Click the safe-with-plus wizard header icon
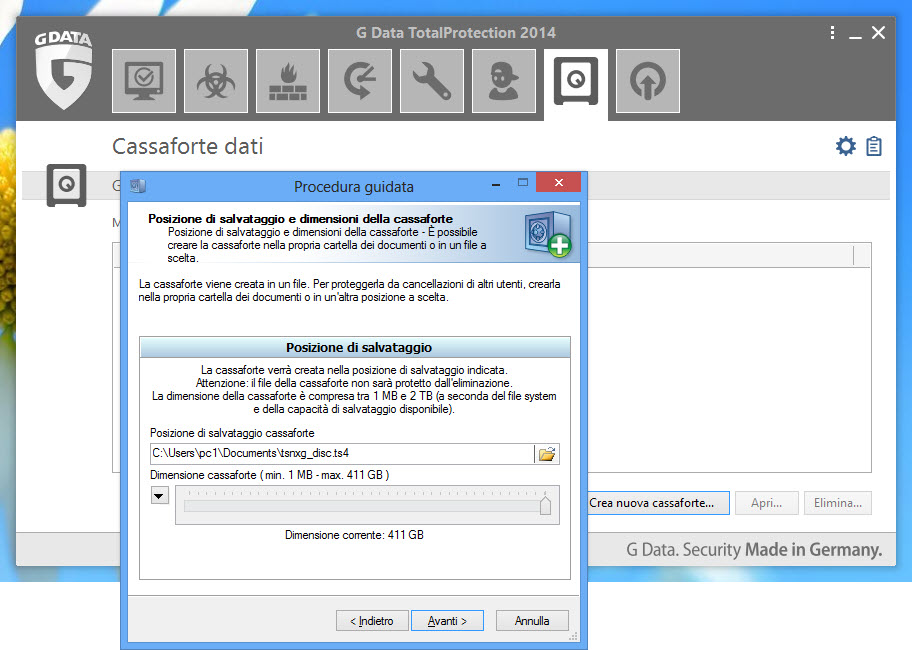The width and height of the screenshot is (912, 650). point(548,234)
